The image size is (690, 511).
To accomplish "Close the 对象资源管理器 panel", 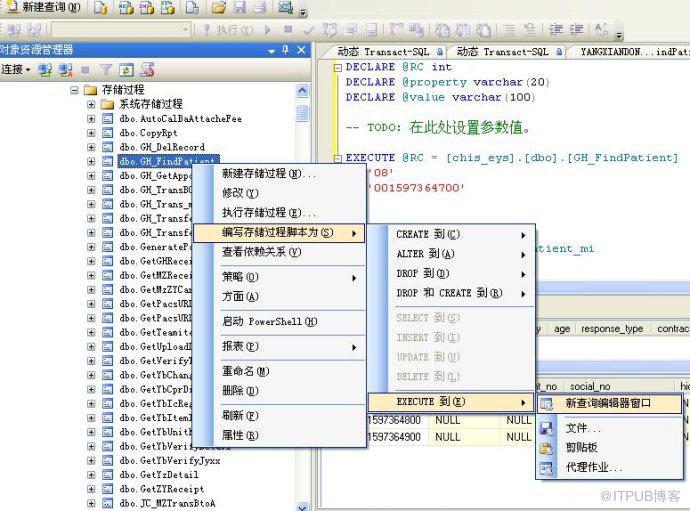I will pyautogui.click(x=301, y=50).
